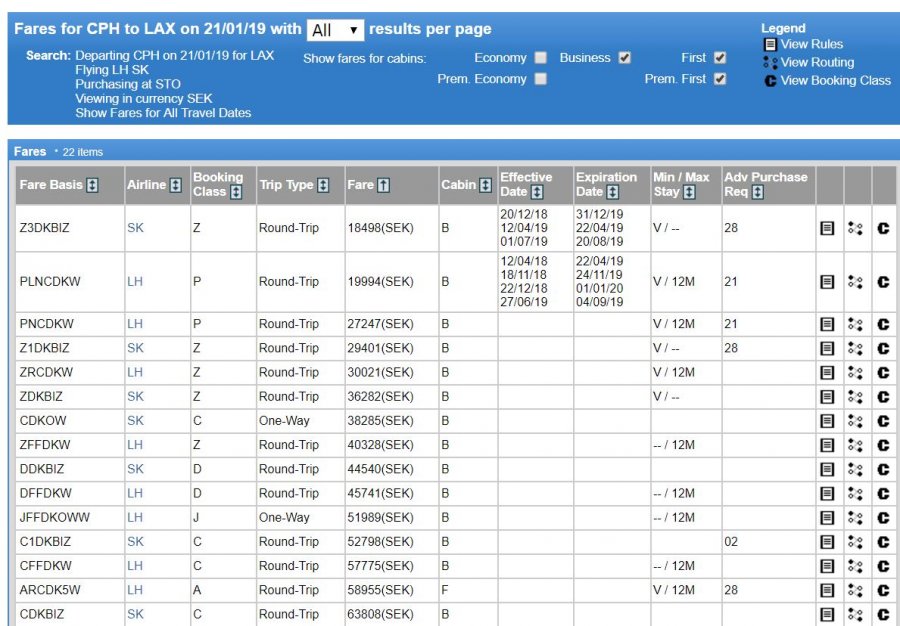Sort the Fare column ascending
Screen dimensions: 900x626
[x=384, y=185]
